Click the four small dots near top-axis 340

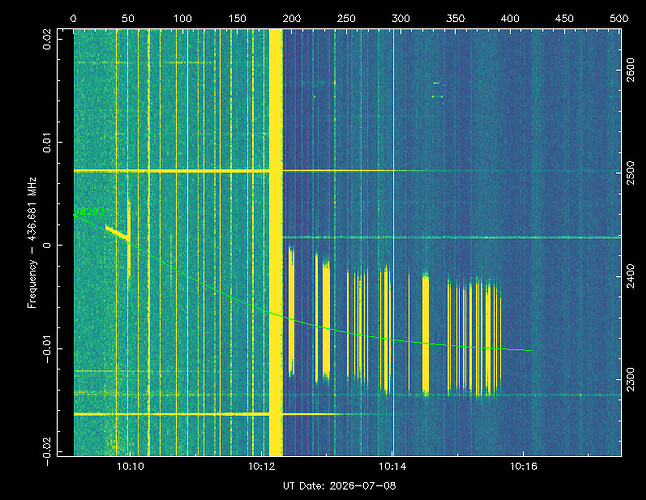pos(437,90)
